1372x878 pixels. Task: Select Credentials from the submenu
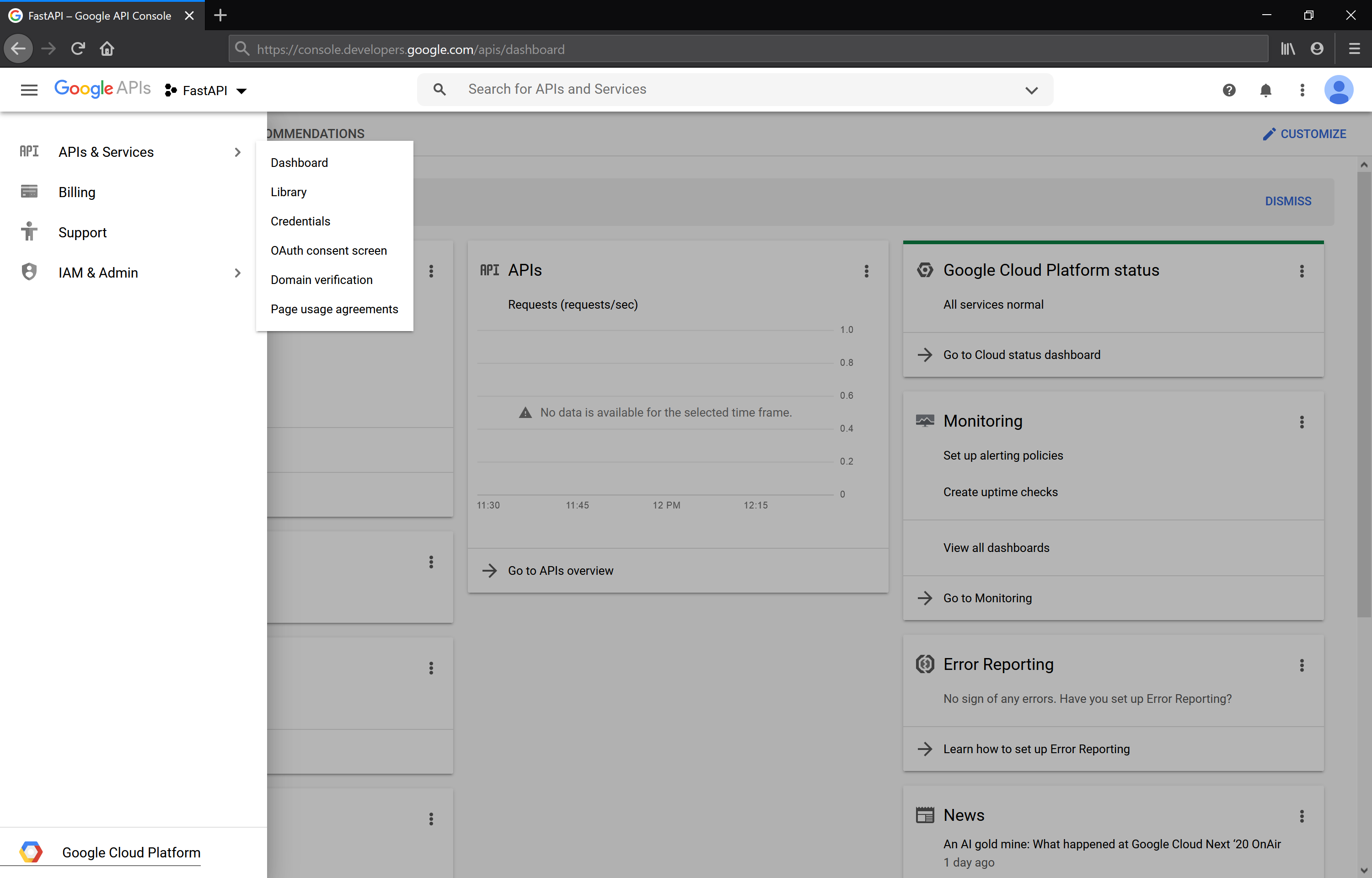[x=300, y=221]
